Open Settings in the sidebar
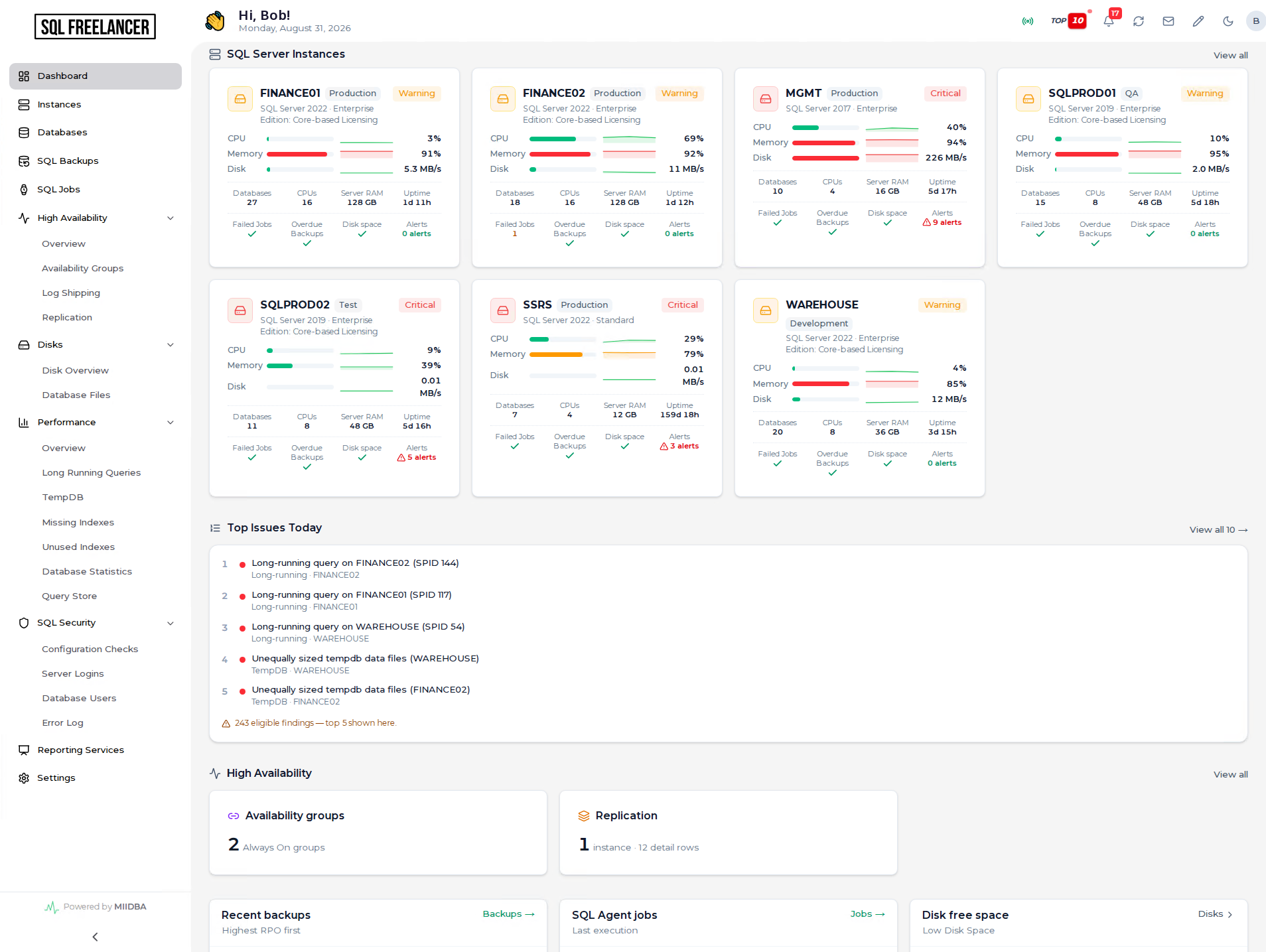 (96, 778)
